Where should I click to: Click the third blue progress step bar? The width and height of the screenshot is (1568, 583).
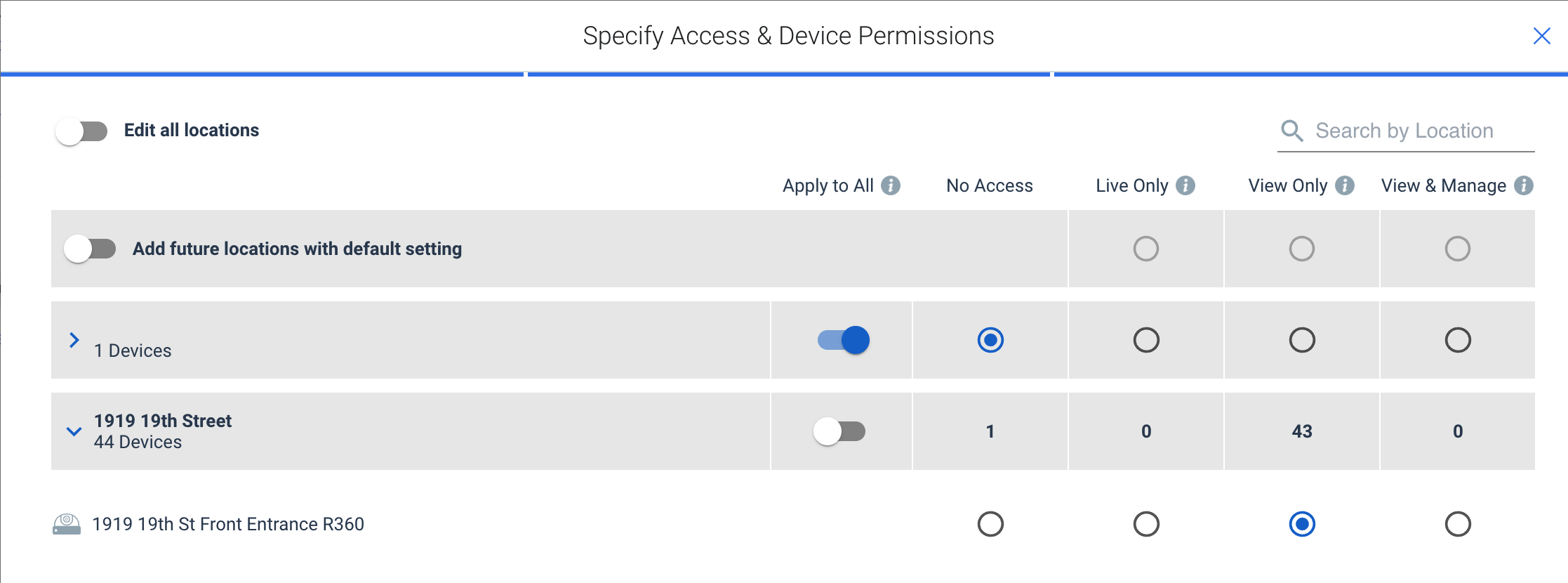(x=1311, y=74)
